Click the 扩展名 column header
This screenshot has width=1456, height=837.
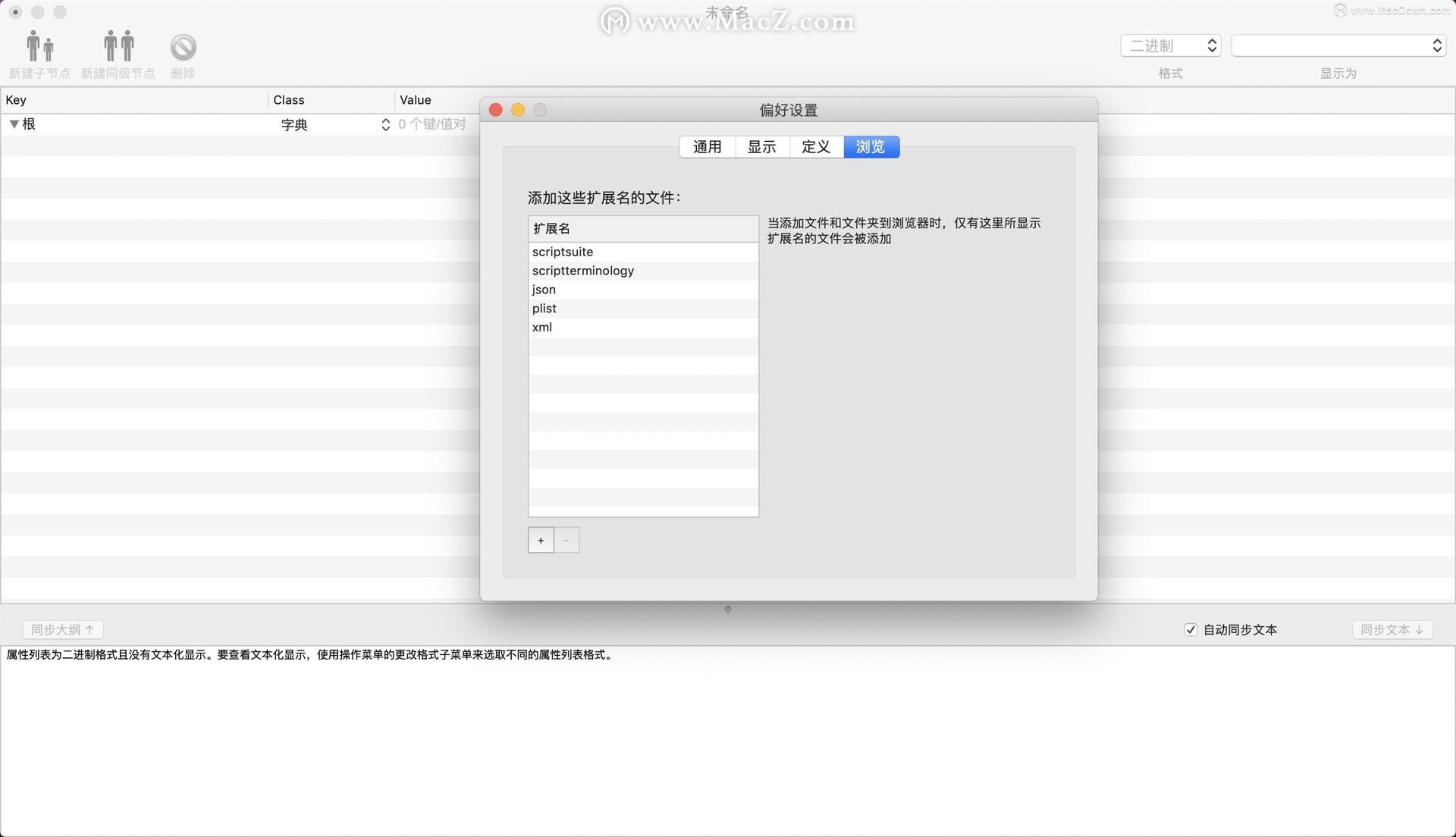click(643, 228)
